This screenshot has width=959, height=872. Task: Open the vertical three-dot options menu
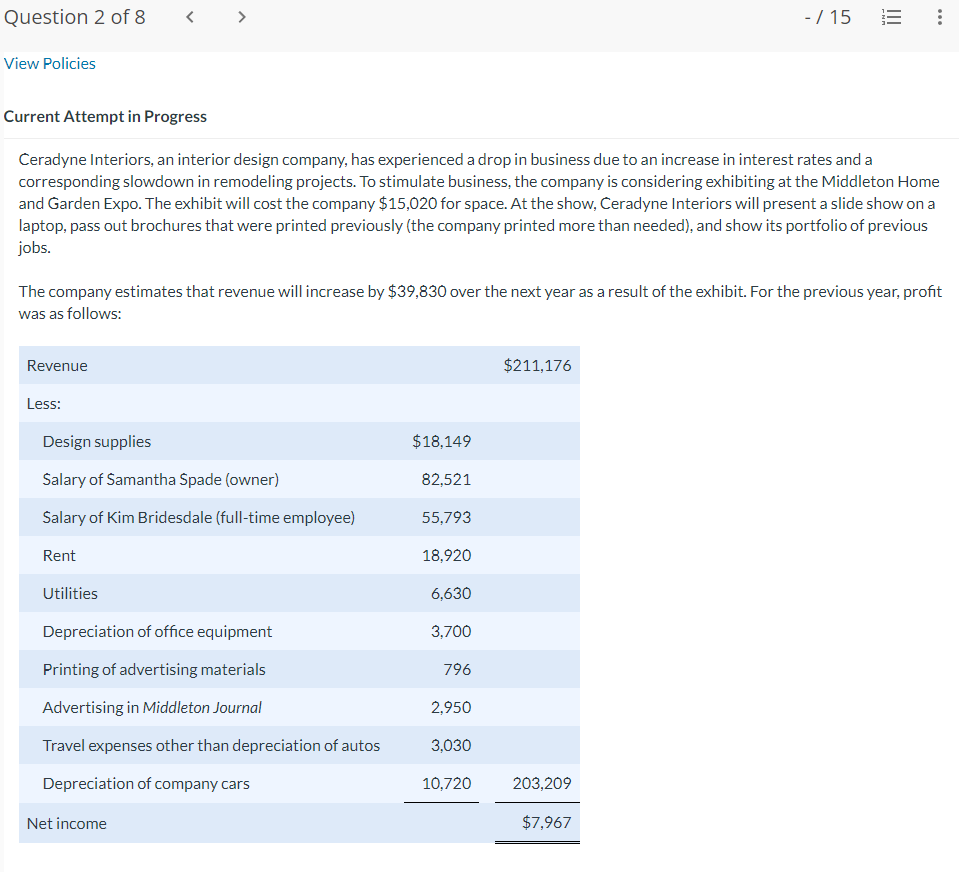938,17
